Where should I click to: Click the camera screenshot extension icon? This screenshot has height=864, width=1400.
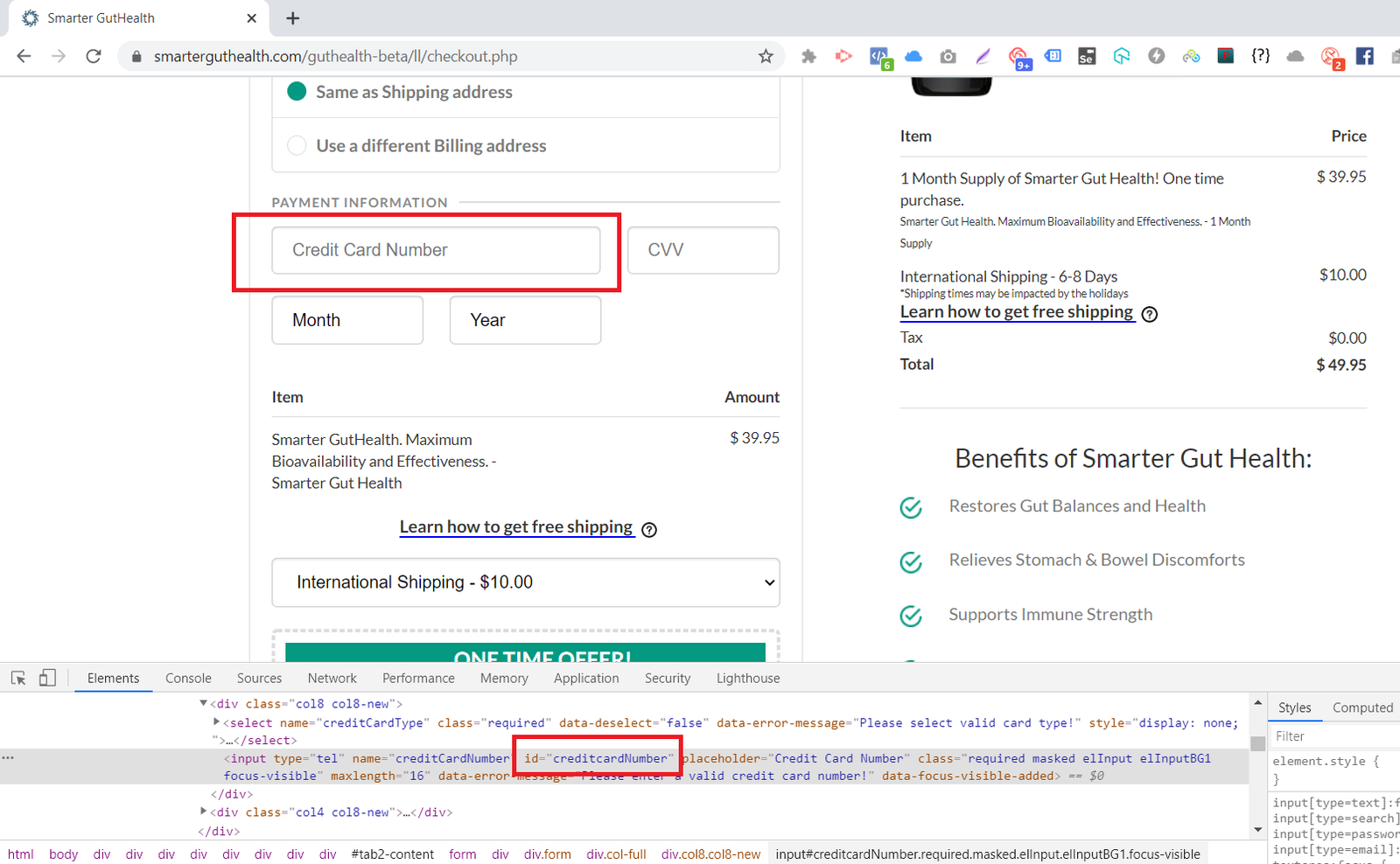tap(948, 56)
